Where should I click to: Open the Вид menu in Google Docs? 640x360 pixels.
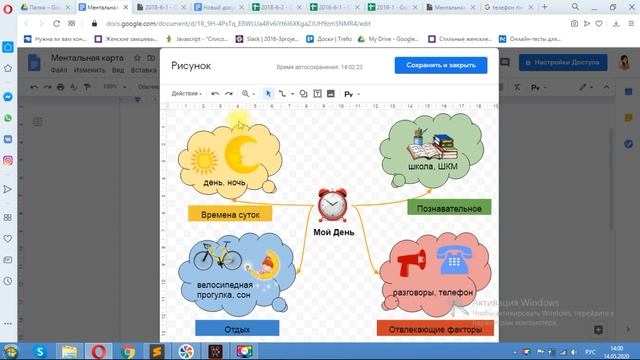[x=118, y=70]
